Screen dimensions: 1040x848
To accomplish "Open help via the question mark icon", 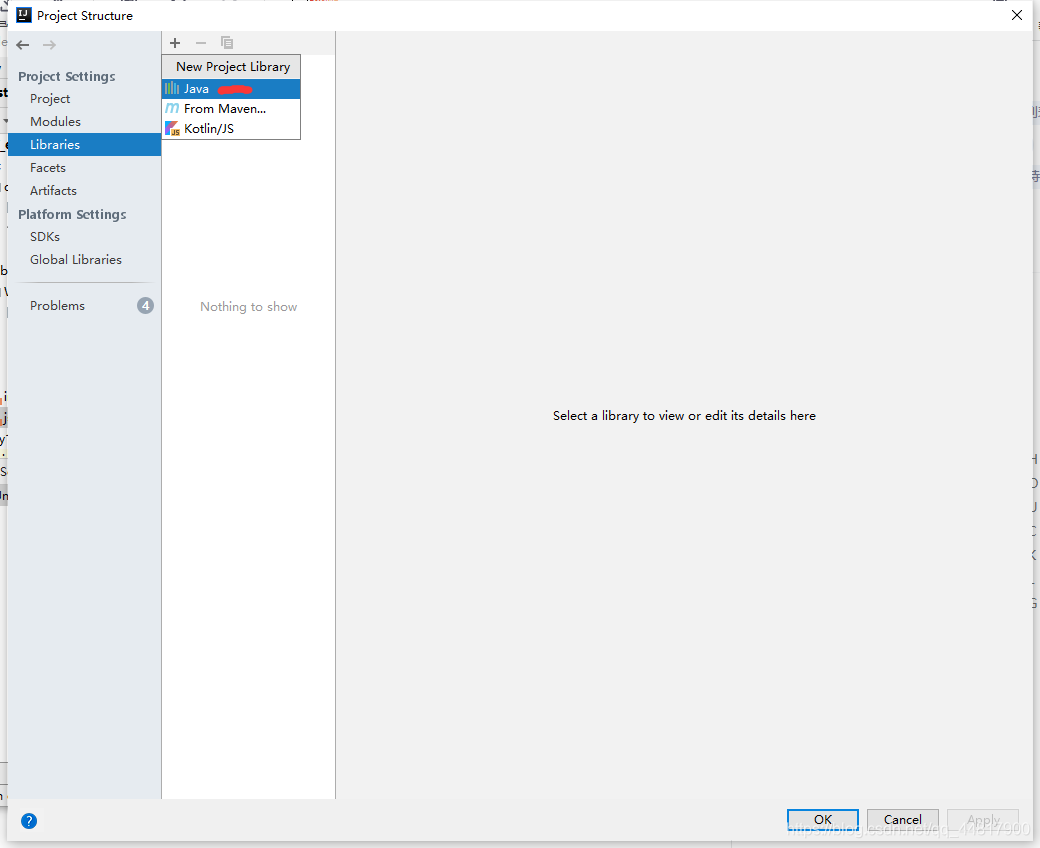I will [28, 820].
